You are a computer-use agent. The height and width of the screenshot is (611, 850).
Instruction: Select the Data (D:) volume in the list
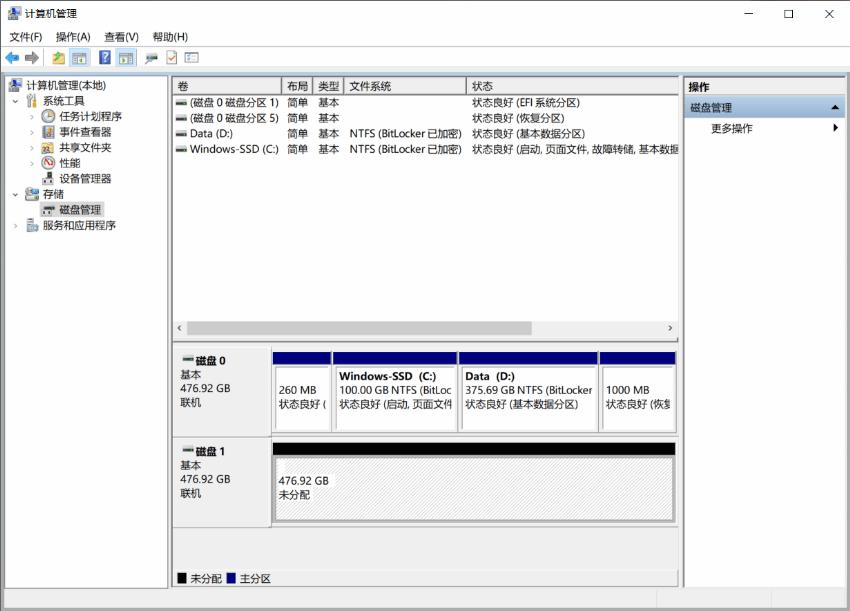210,133
